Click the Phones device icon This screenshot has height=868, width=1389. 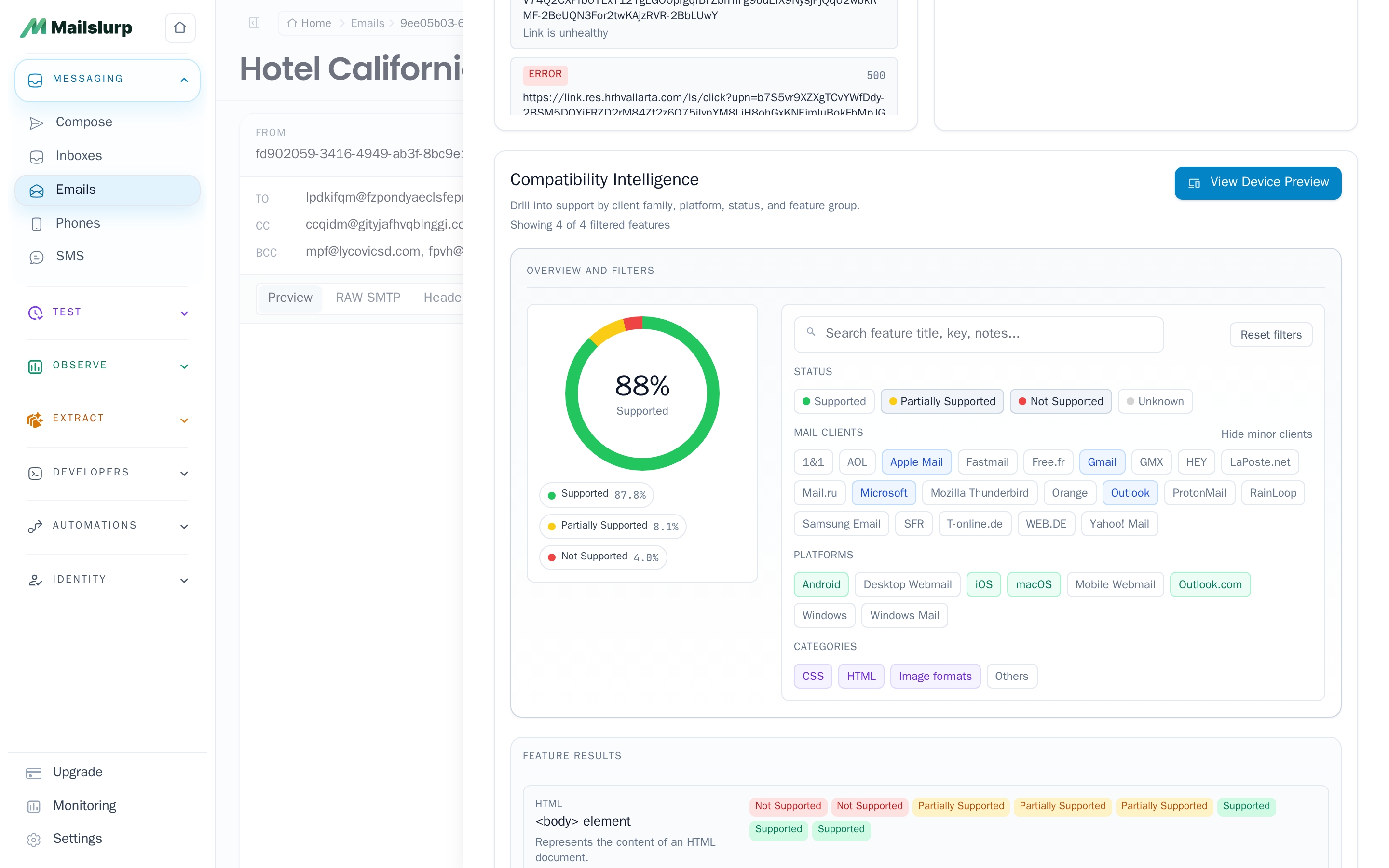click(36, 224)
